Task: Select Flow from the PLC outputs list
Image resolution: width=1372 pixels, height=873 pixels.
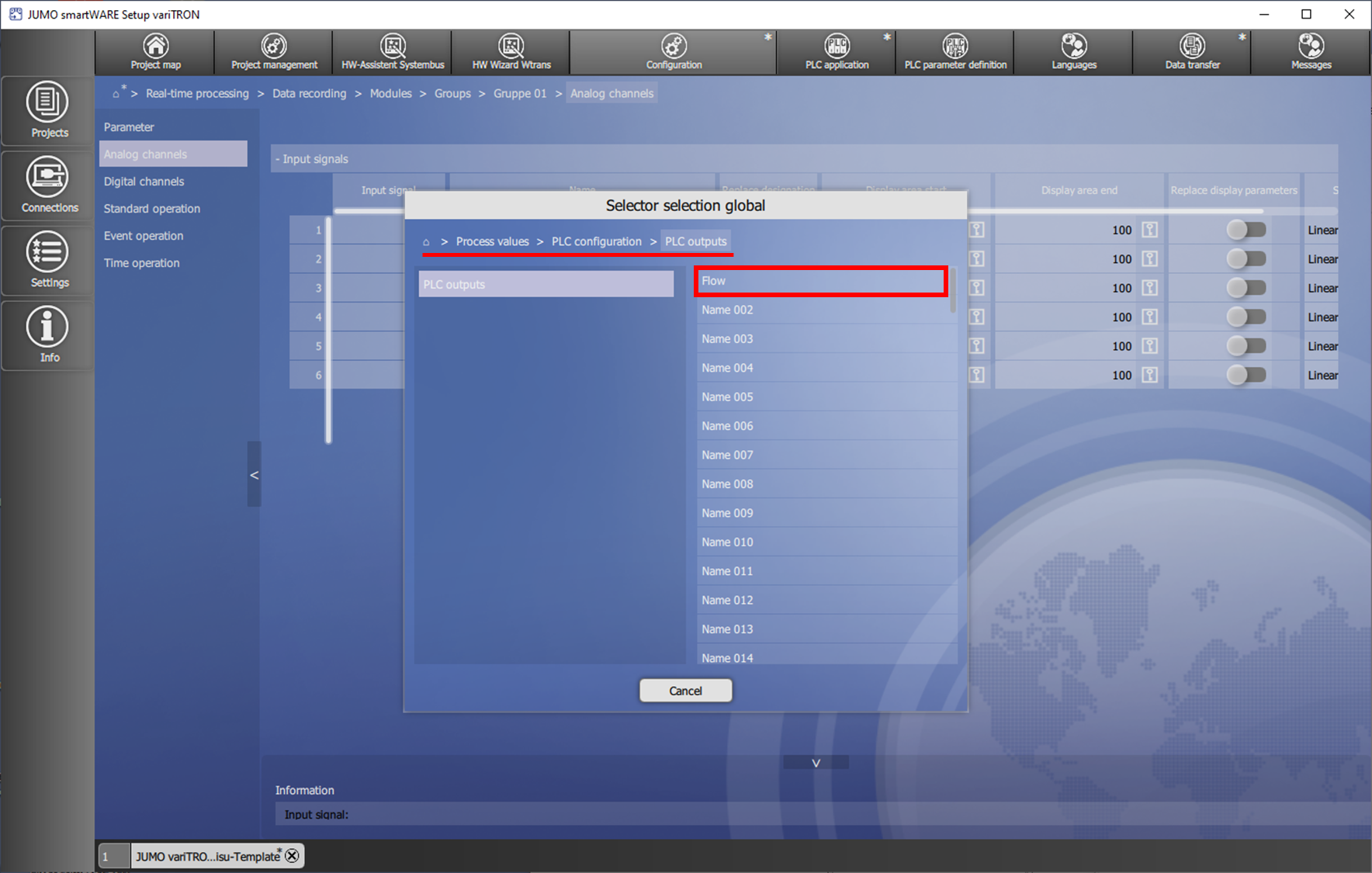Action: [x=820, y=281]
